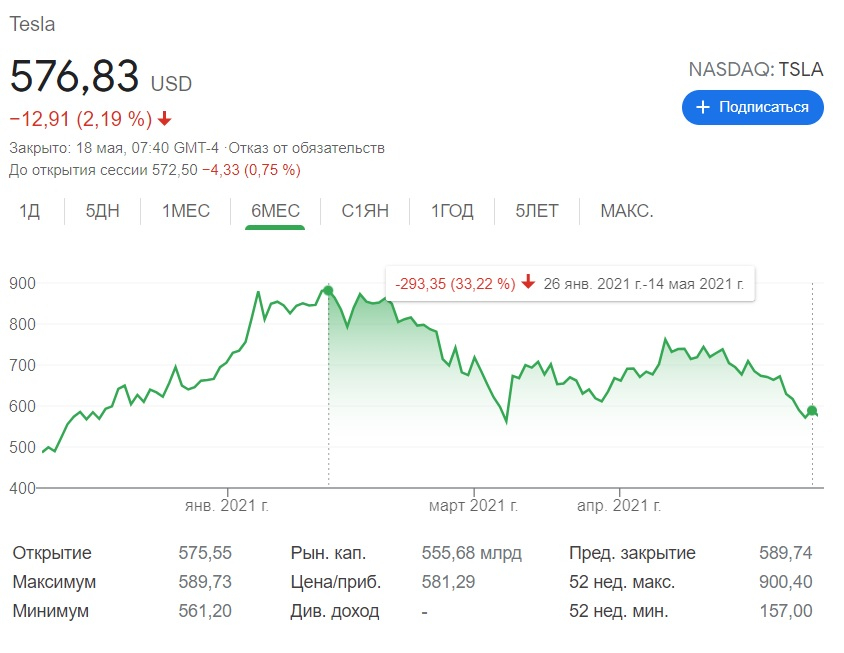Click the Минимум value 561,20
Image resolution: width=844 pixels, height=653 pixels.
(x=205, y=611)
